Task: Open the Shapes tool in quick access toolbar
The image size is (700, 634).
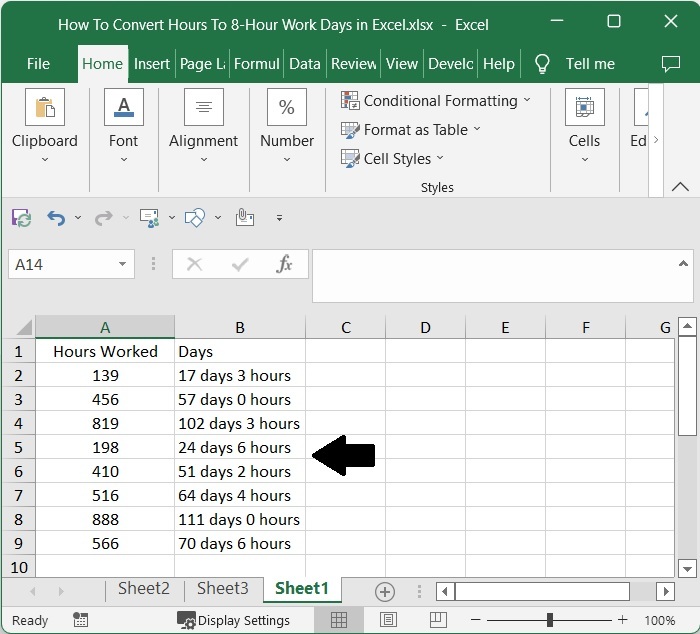Action: (196, 217)
